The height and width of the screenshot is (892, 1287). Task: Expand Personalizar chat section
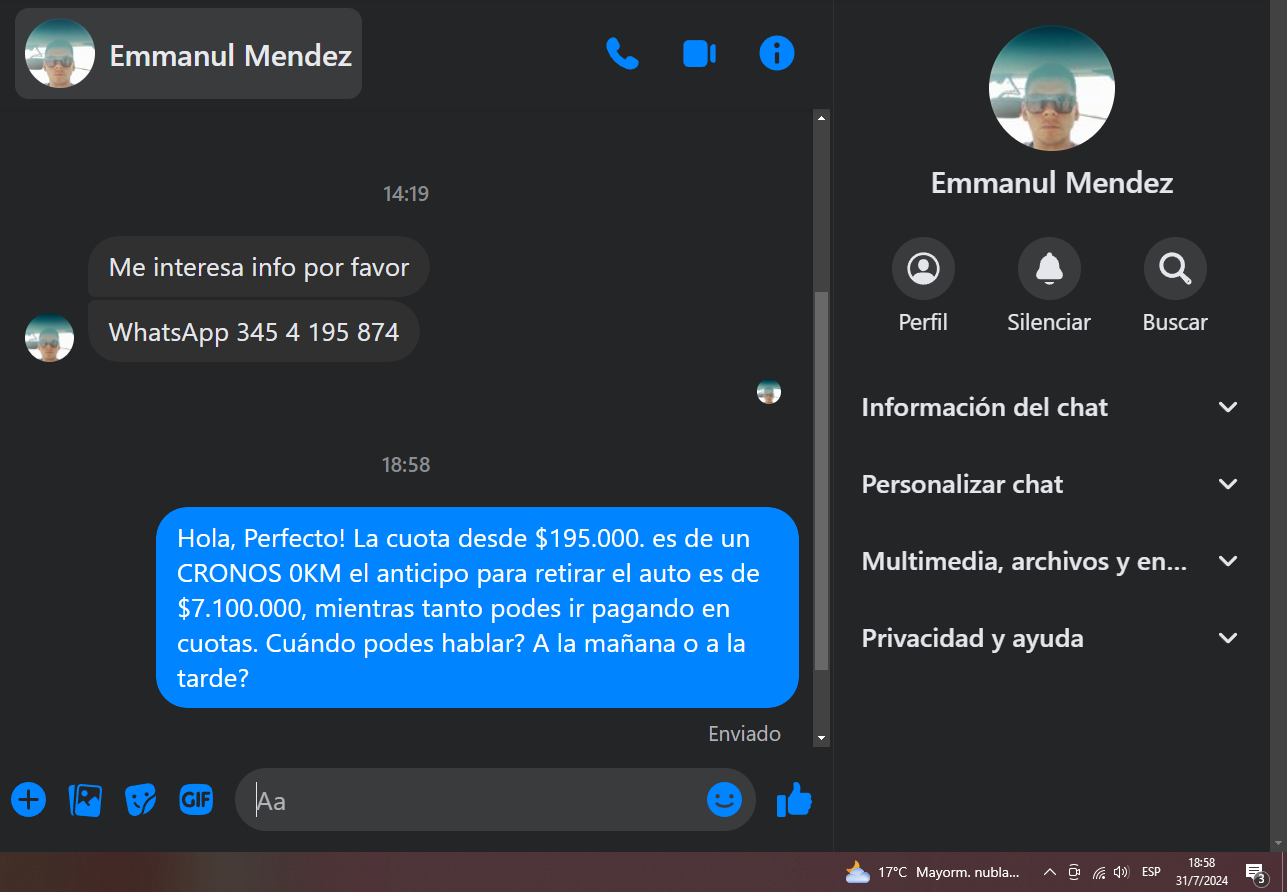tap(1051, 484)
